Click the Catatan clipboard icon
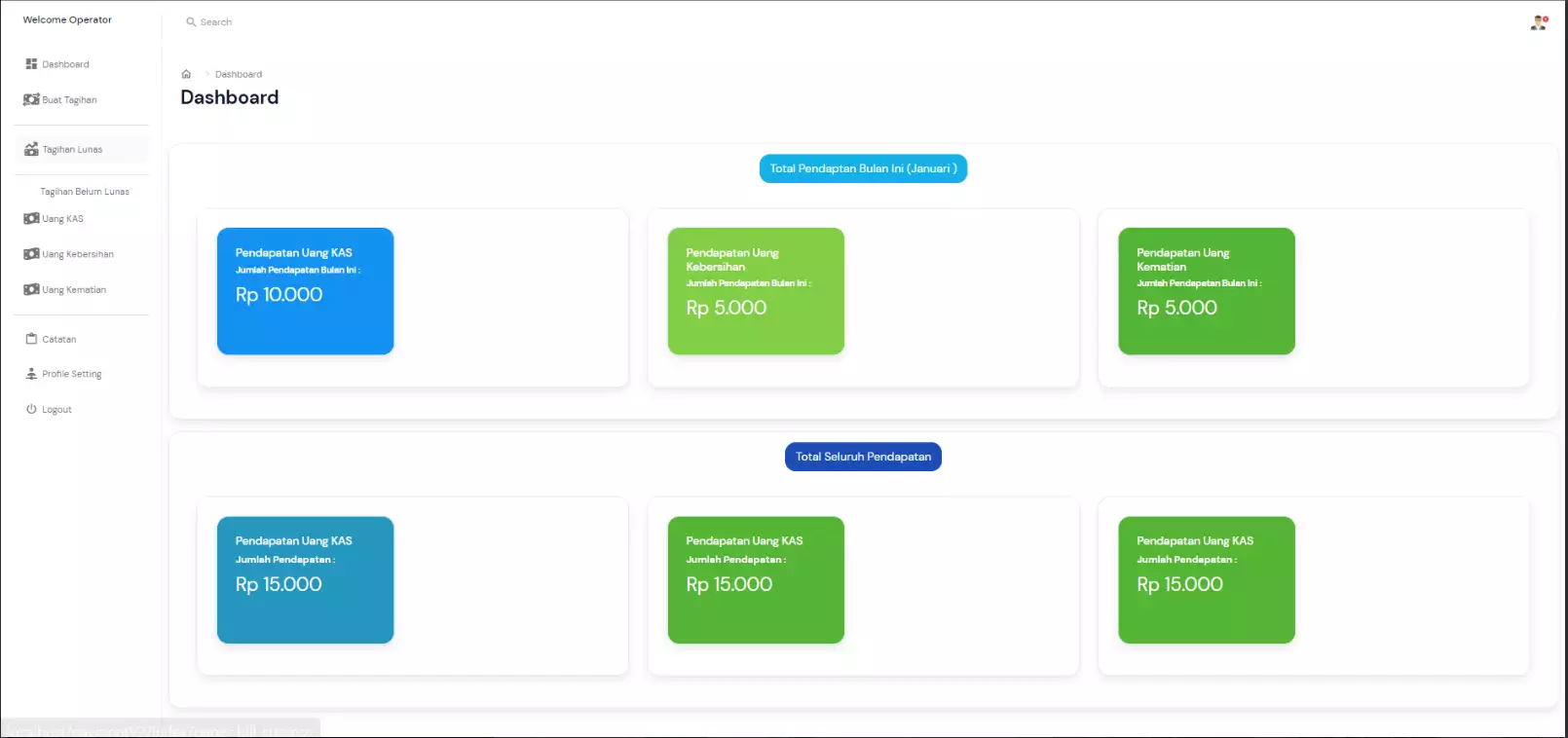 31,340
